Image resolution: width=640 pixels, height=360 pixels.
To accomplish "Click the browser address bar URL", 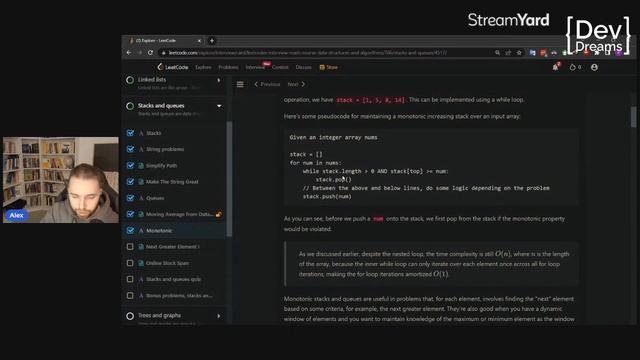I will coord(308,53).
